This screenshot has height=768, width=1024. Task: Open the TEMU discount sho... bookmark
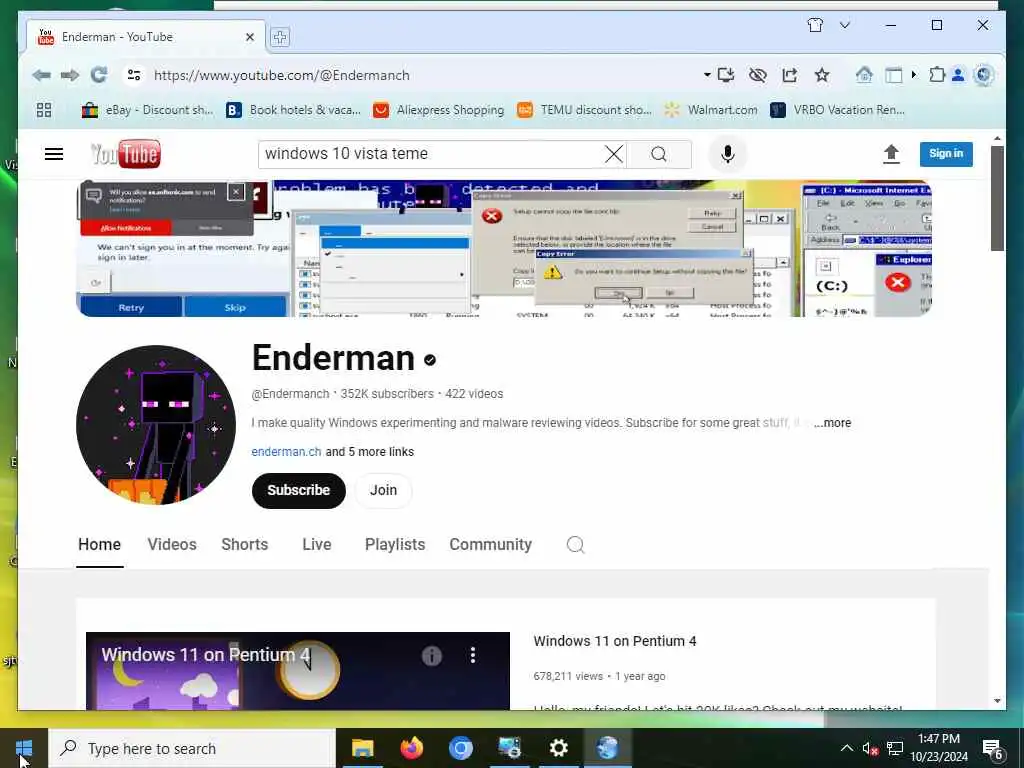(584, 110)
